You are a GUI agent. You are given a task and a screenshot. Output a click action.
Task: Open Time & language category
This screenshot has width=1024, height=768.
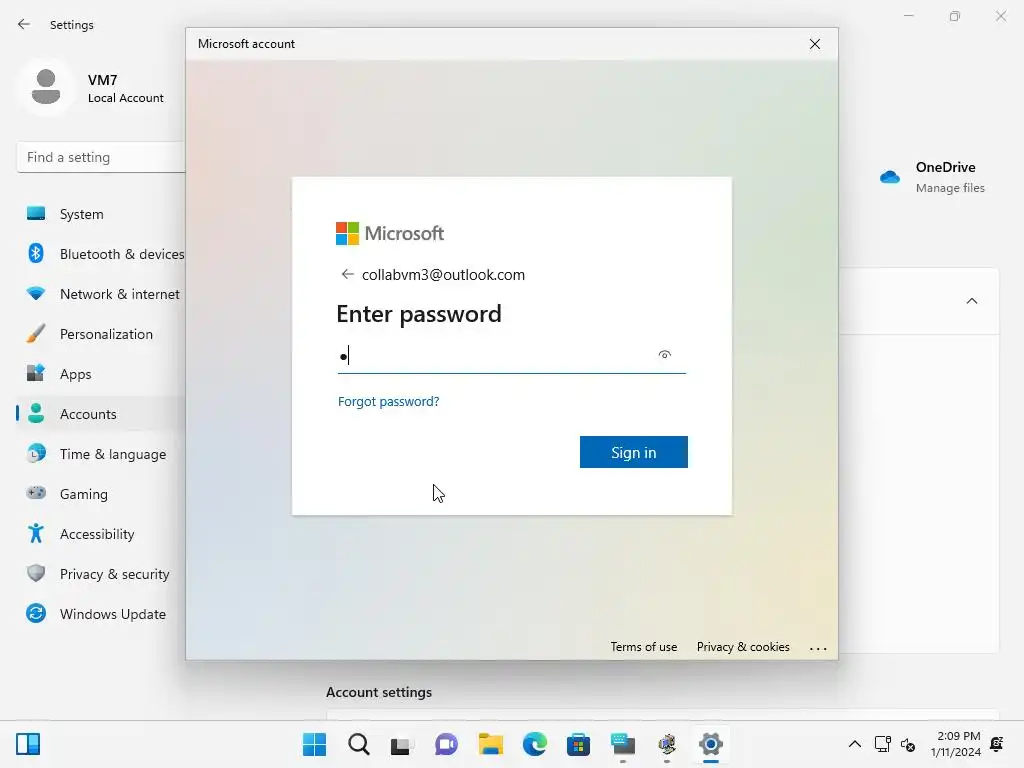coord(101,454)
